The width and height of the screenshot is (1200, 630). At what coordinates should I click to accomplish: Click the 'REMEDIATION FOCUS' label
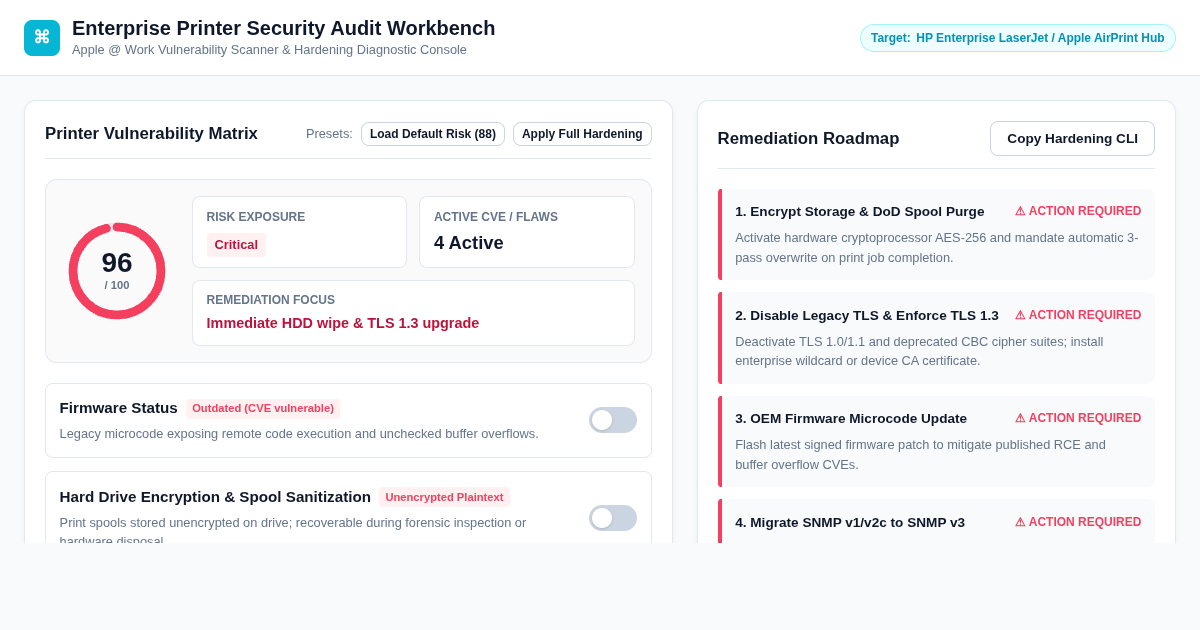[271, 300]
